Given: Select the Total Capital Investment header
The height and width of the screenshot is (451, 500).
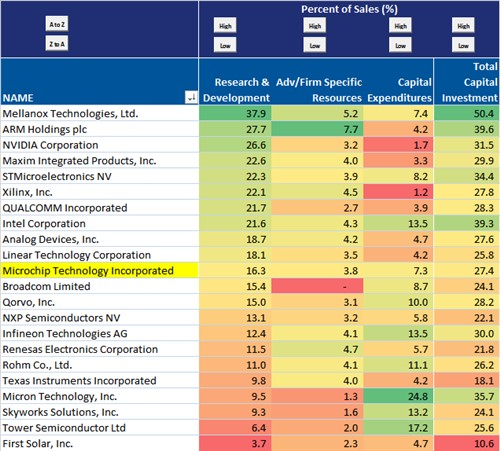Looking at the screenshot, I should pyautogui.click(x=467, y=81).
